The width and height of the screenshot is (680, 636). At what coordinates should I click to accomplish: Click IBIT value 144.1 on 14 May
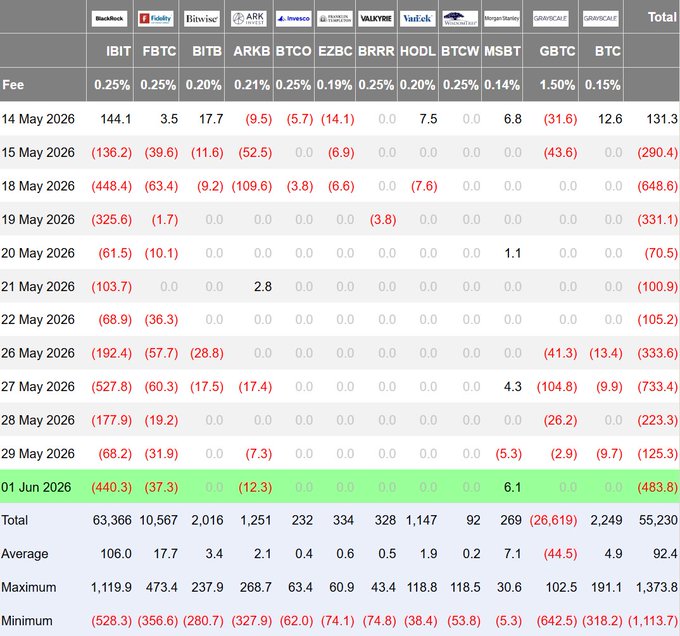point(116,119)
